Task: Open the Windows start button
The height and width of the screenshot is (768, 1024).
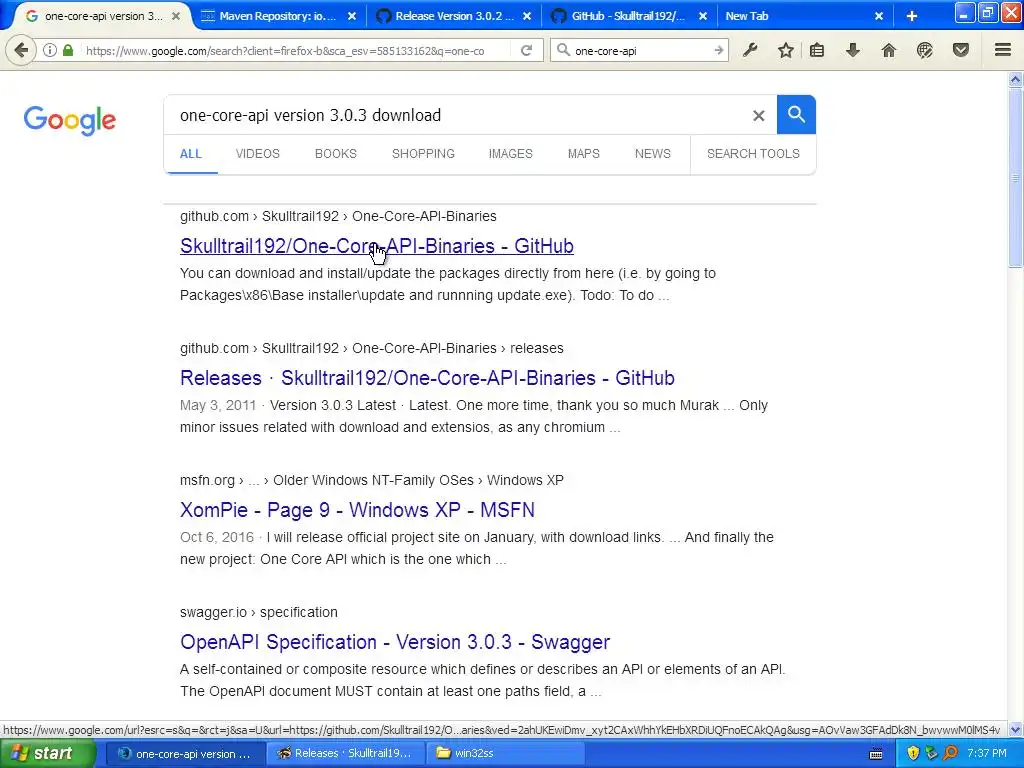Action: click(47, 753)
